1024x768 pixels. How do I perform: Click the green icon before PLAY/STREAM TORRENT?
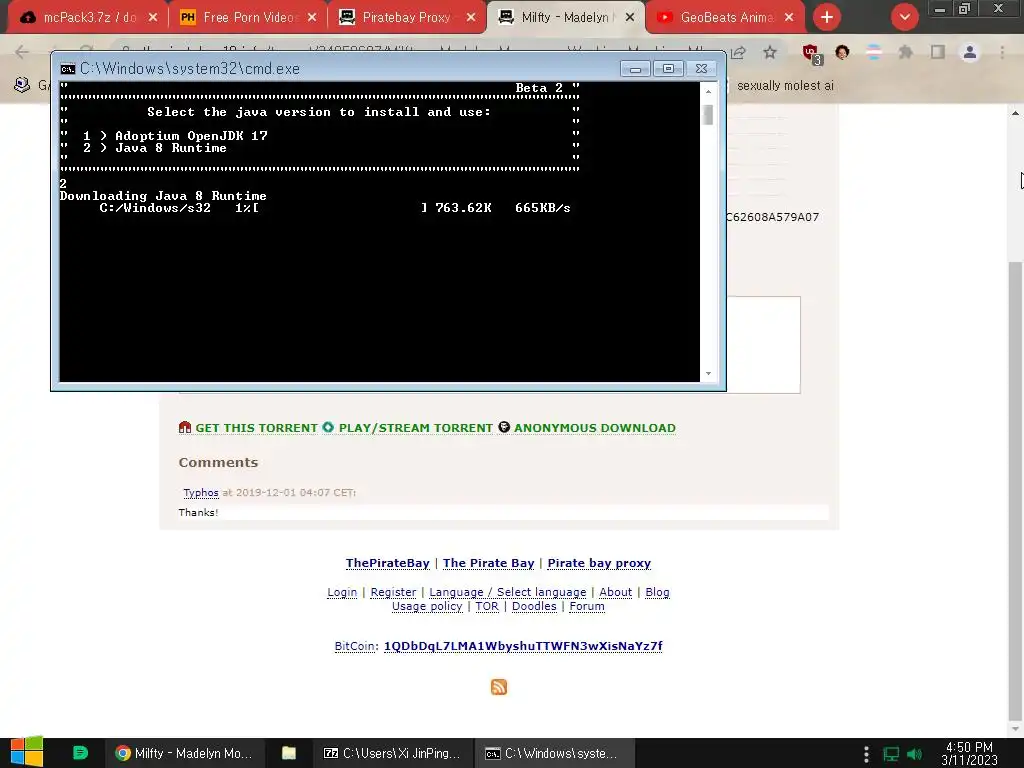point(328,427)
